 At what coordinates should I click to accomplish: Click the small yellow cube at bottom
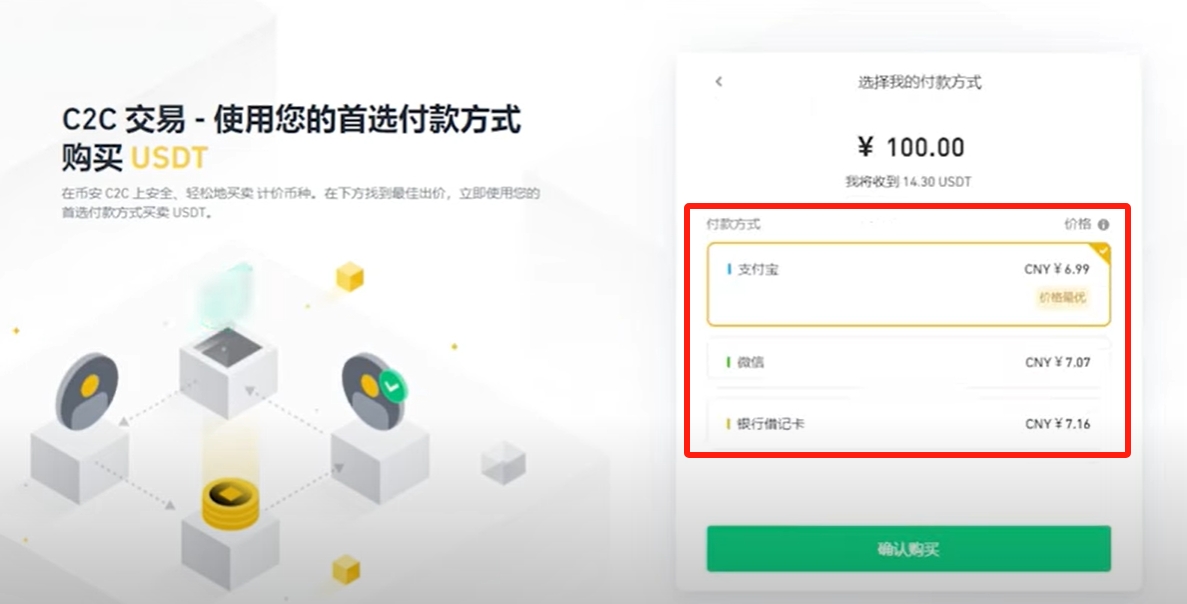(346, 569)
